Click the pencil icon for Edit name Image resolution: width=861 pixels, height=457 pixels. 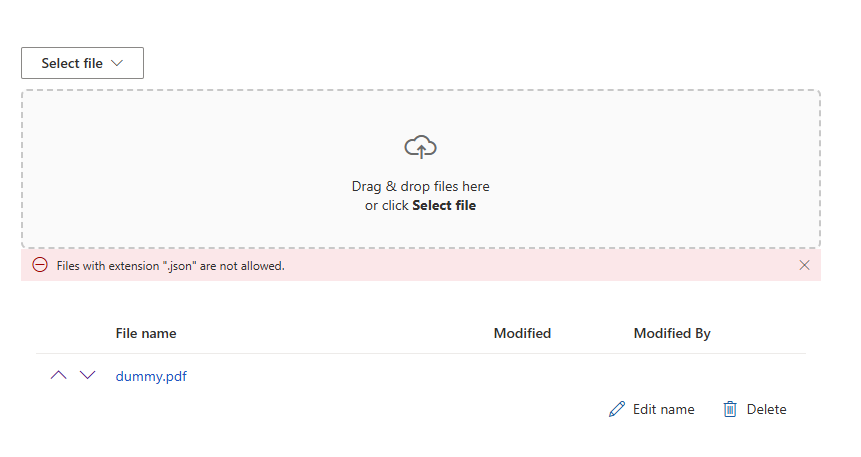coord(617,409)
